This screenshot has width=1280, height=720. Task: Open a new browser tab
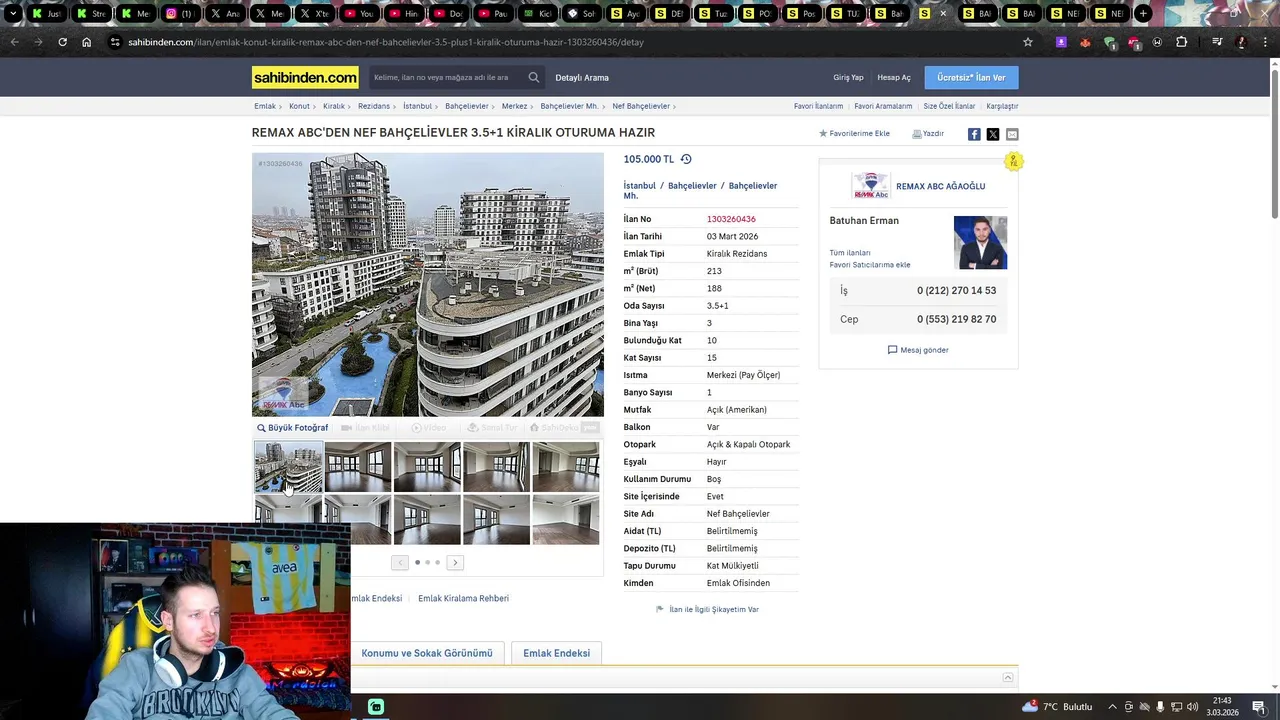[x=1142, y=13]
